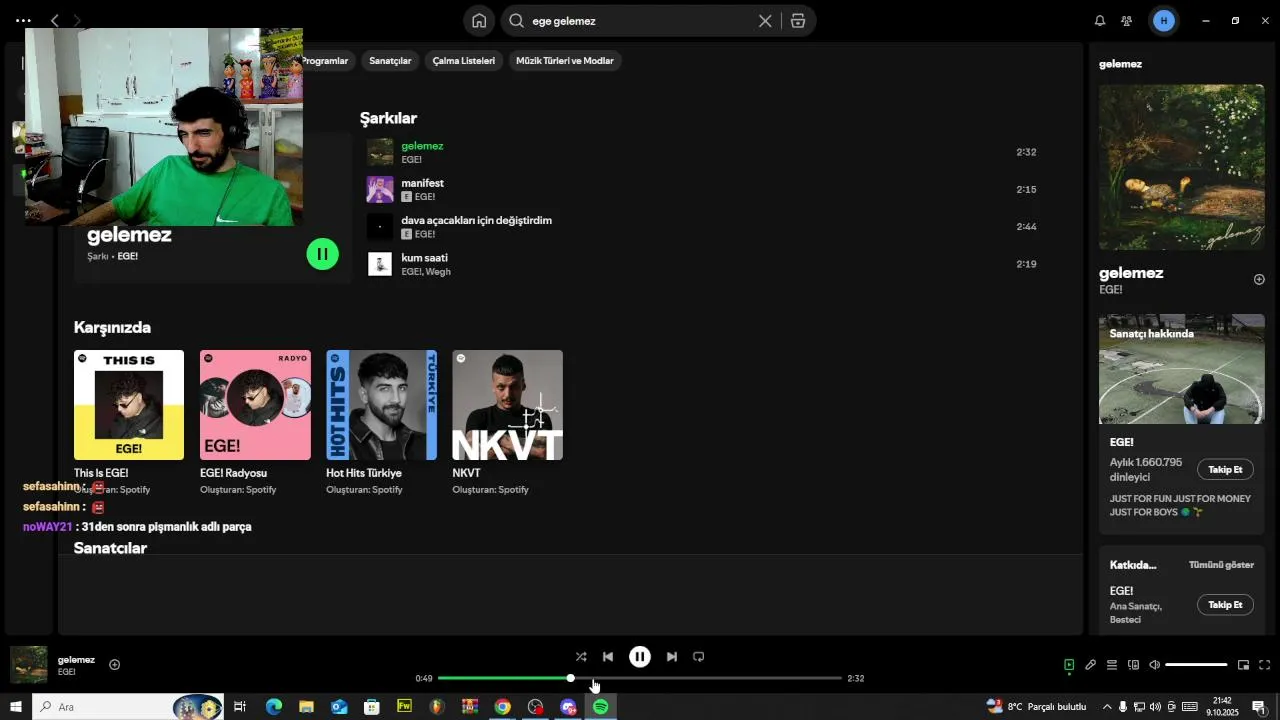Switch to Spotify on the taskbar

[x=600, y=707]
